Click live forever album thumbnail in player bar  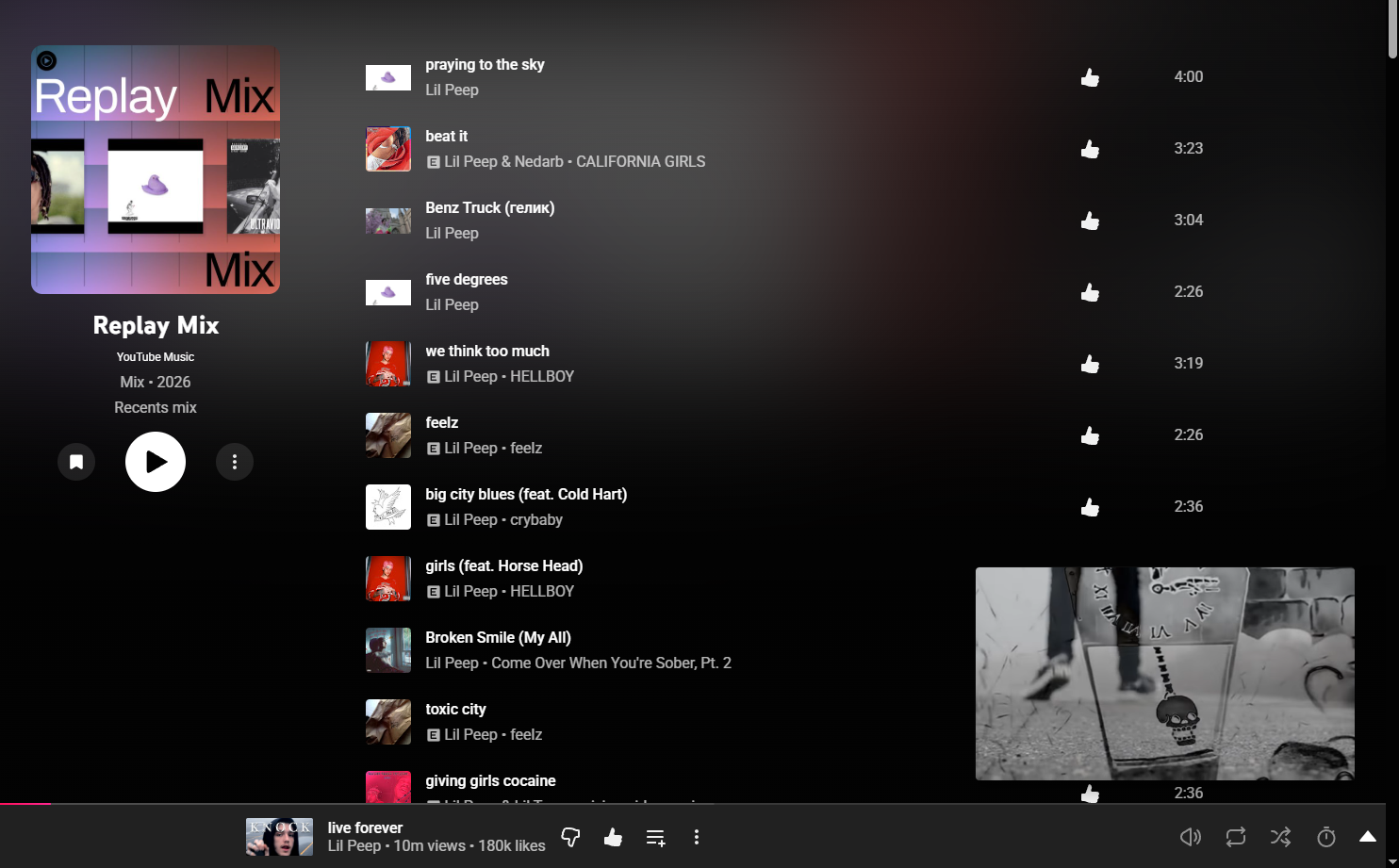(x=279, y=837)
